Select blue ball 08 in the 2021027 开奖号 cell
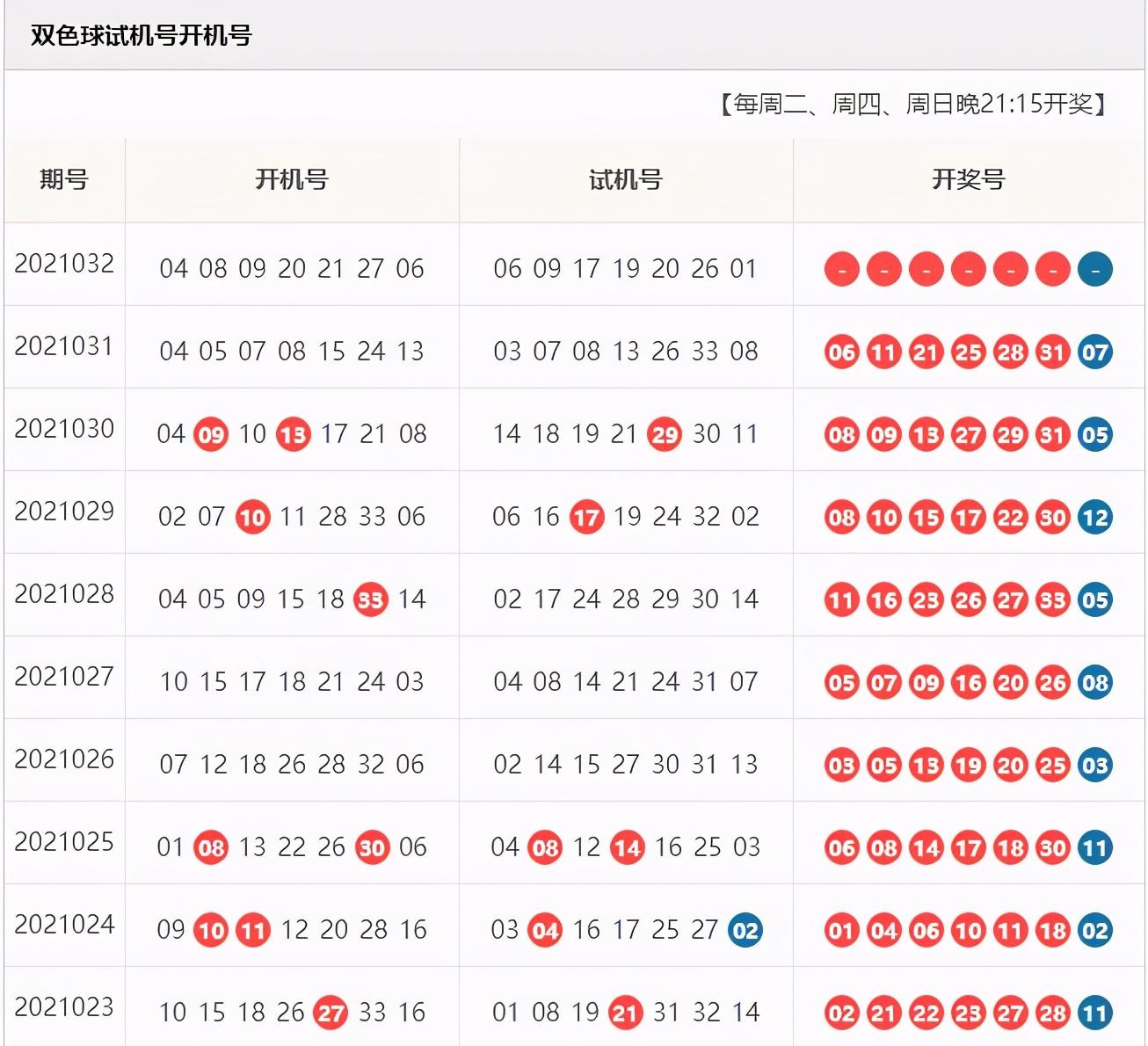This screenshot has height=1046, width=1148. tap(1094, 683)
